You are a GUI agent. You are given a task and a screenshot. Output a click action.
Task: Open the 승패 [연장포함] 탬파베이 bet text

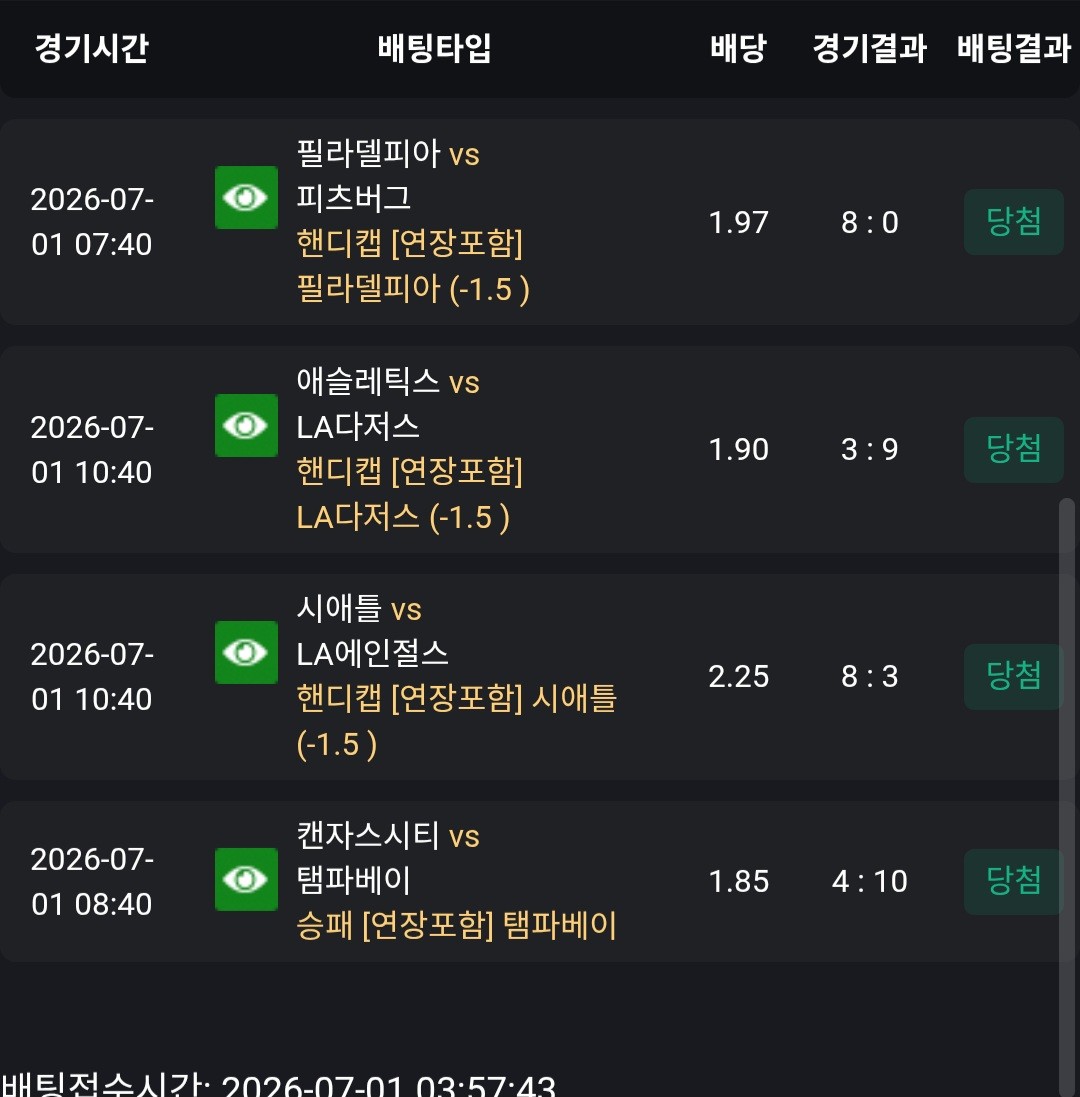tap(456, 925)
